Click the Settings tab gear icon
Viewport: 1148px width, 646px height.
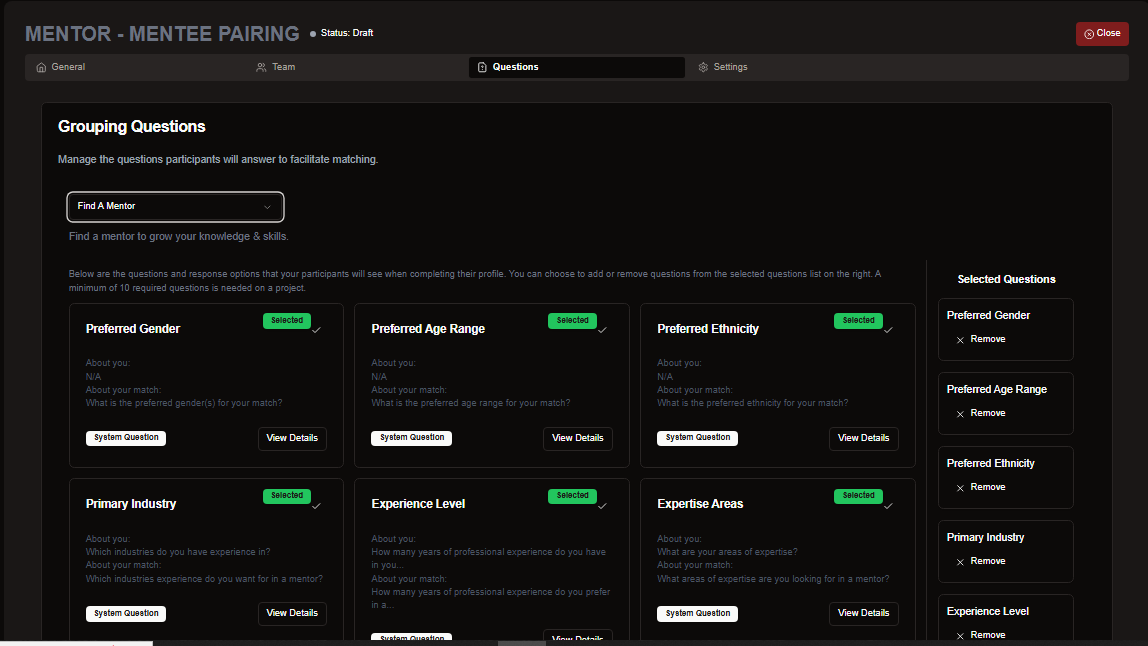[x=703, y=68]
